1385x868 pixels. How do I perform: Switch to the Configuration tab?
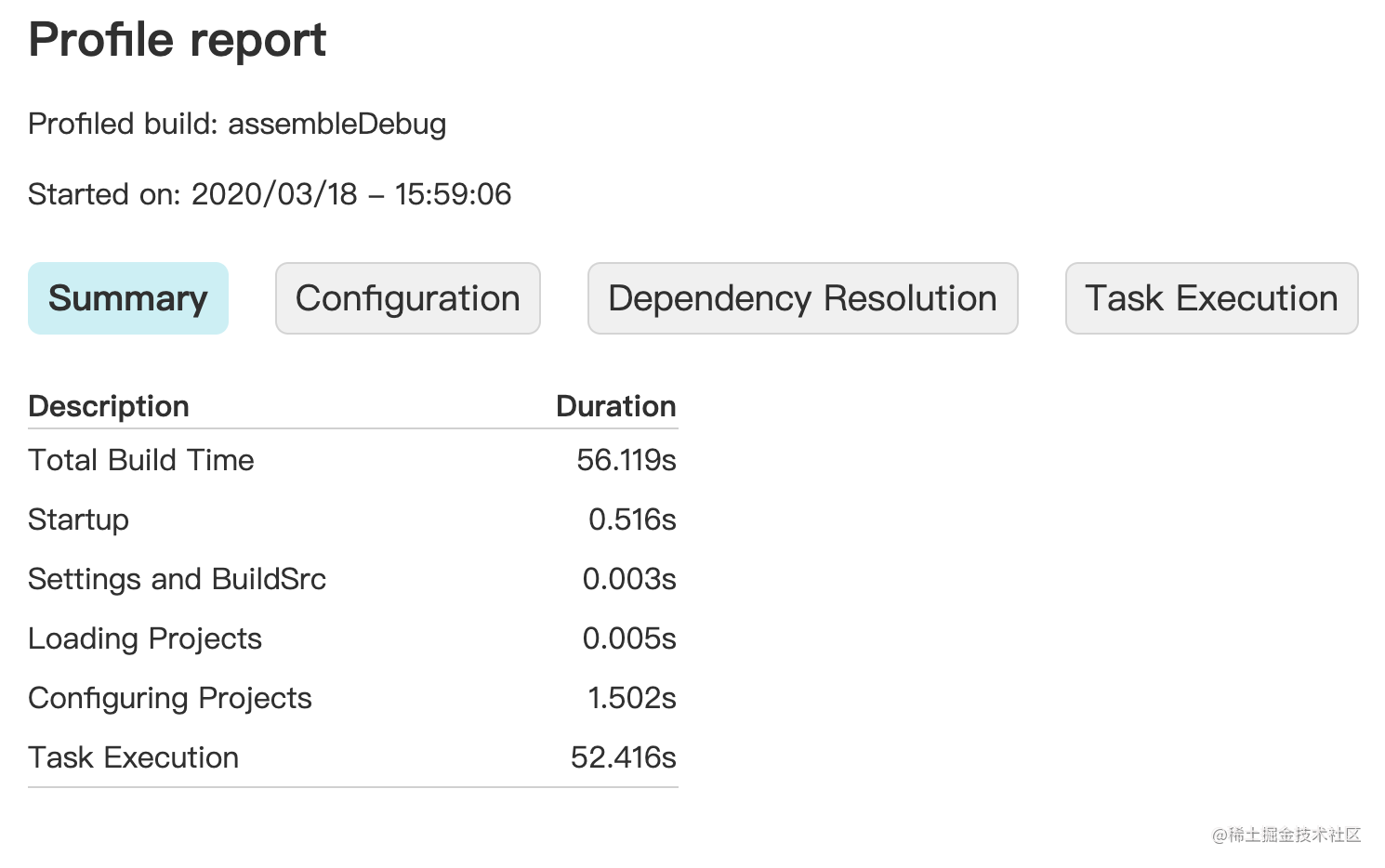[x=408, y=298]
